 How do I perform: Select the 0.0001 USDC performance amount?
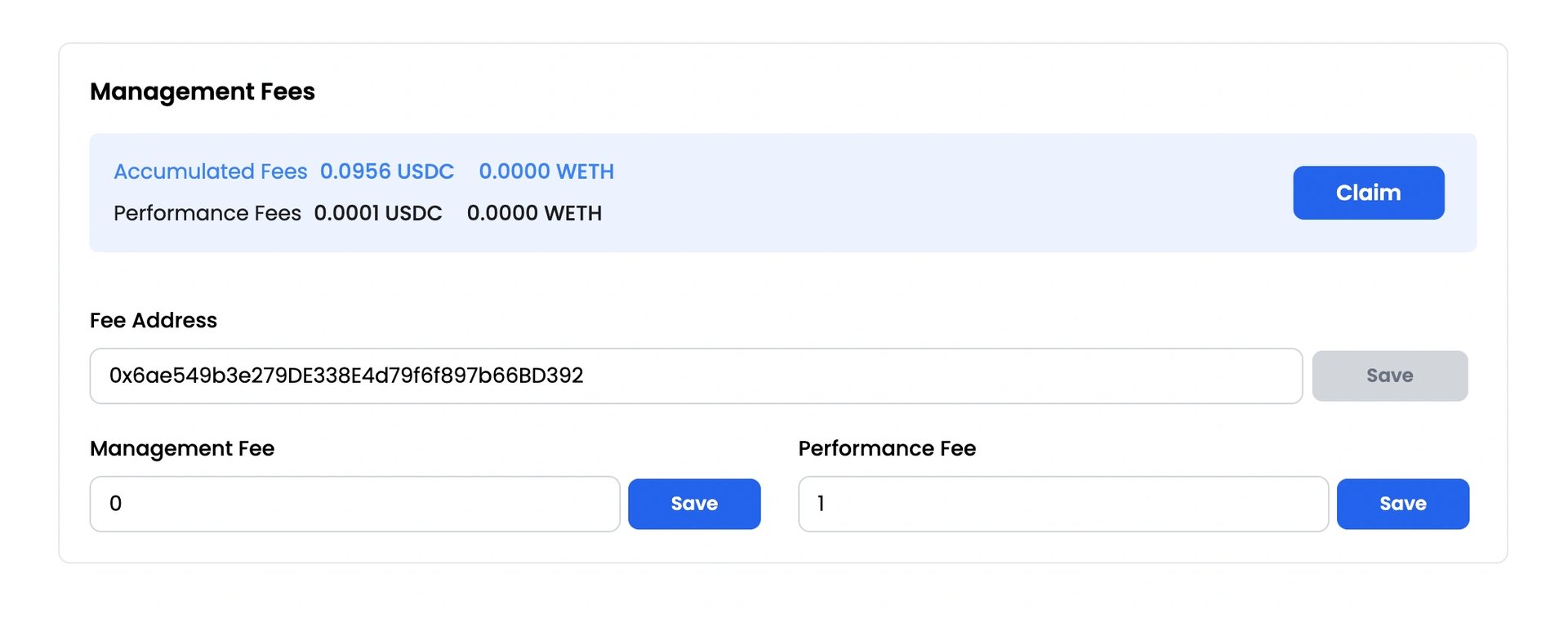pyautogui.click(x=377, y=213)
